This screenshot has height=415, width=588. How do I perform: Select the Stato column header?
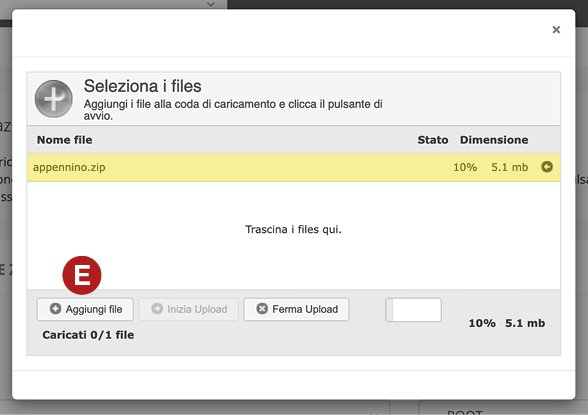point(433,140)
